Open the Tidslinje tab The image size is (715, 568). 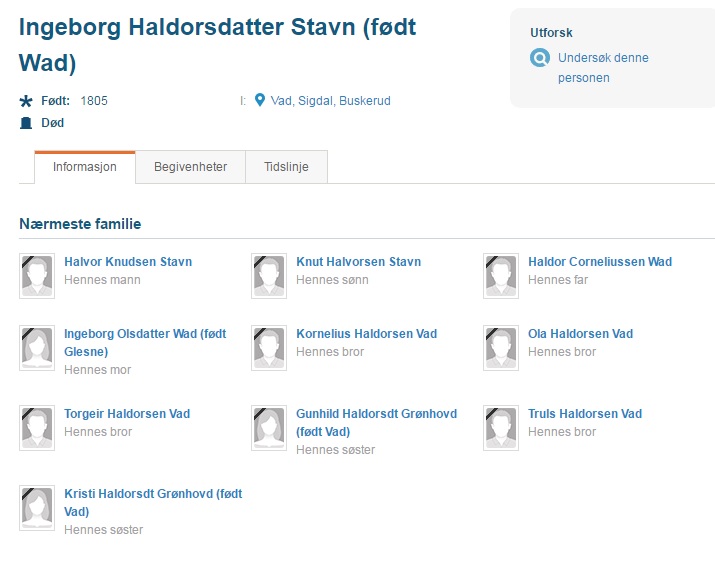[286, 167]
